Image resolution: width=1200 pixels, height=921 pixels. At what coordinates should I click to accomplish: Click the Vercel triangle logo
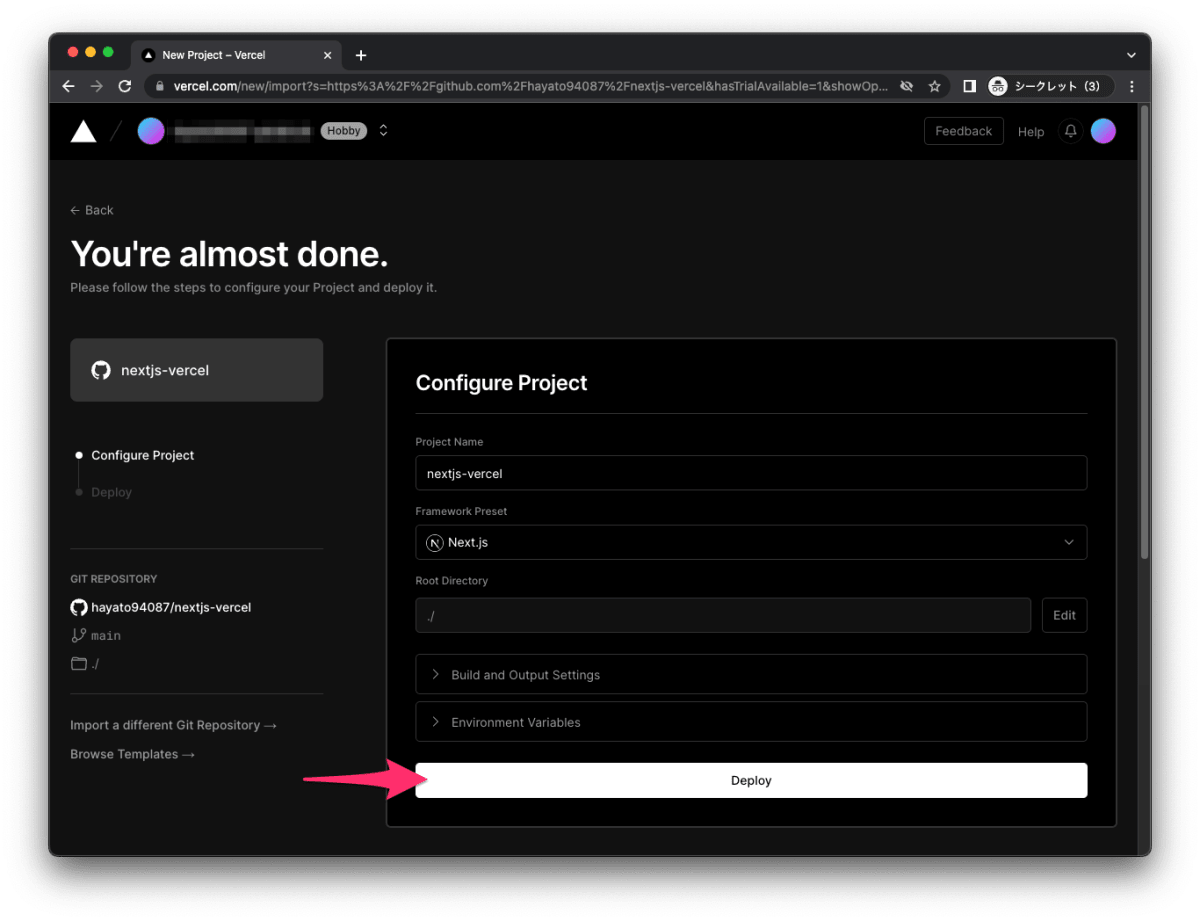pos(84,131)
